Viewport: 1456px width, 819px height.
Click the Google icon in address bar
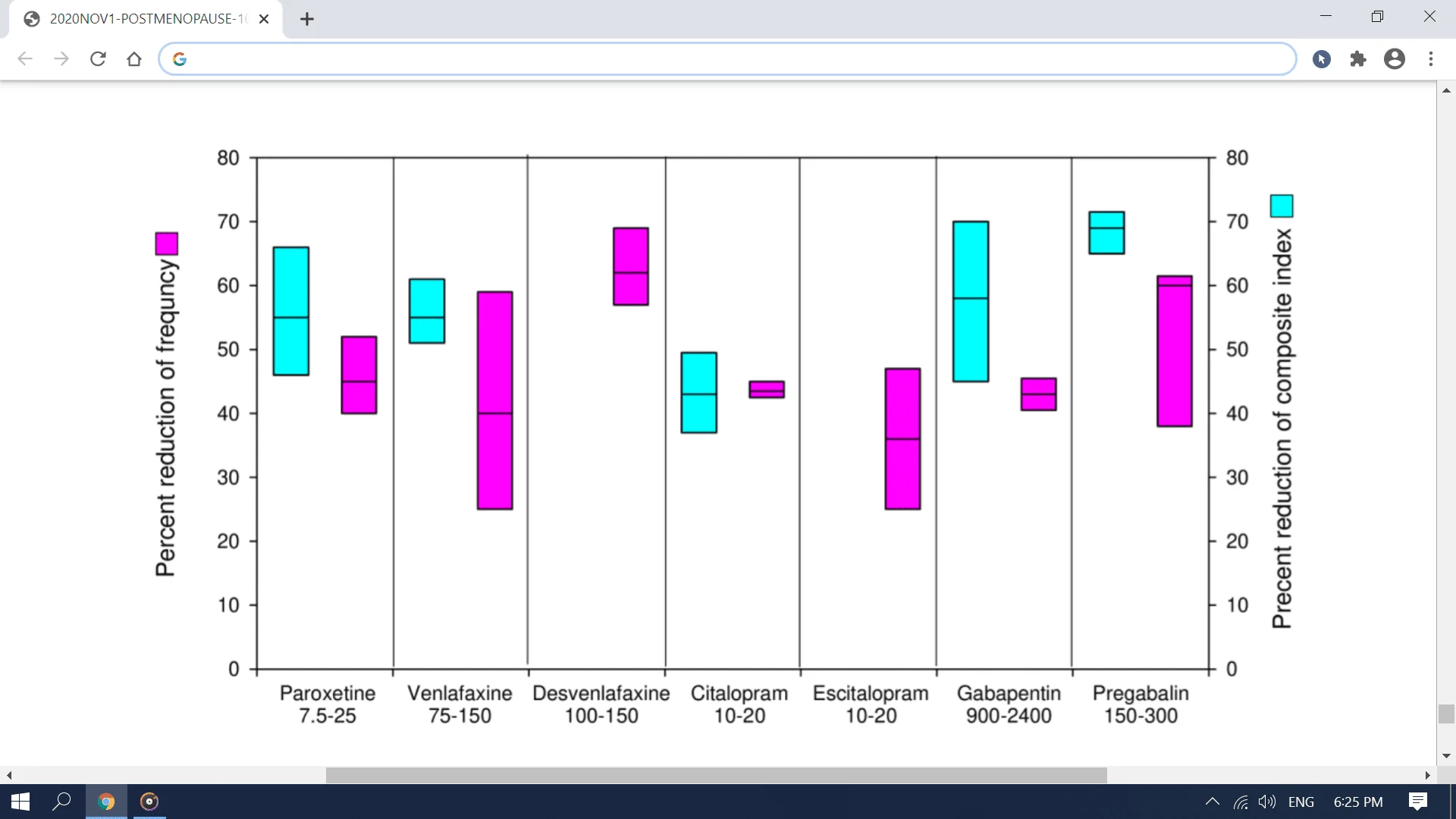(180, 59)
